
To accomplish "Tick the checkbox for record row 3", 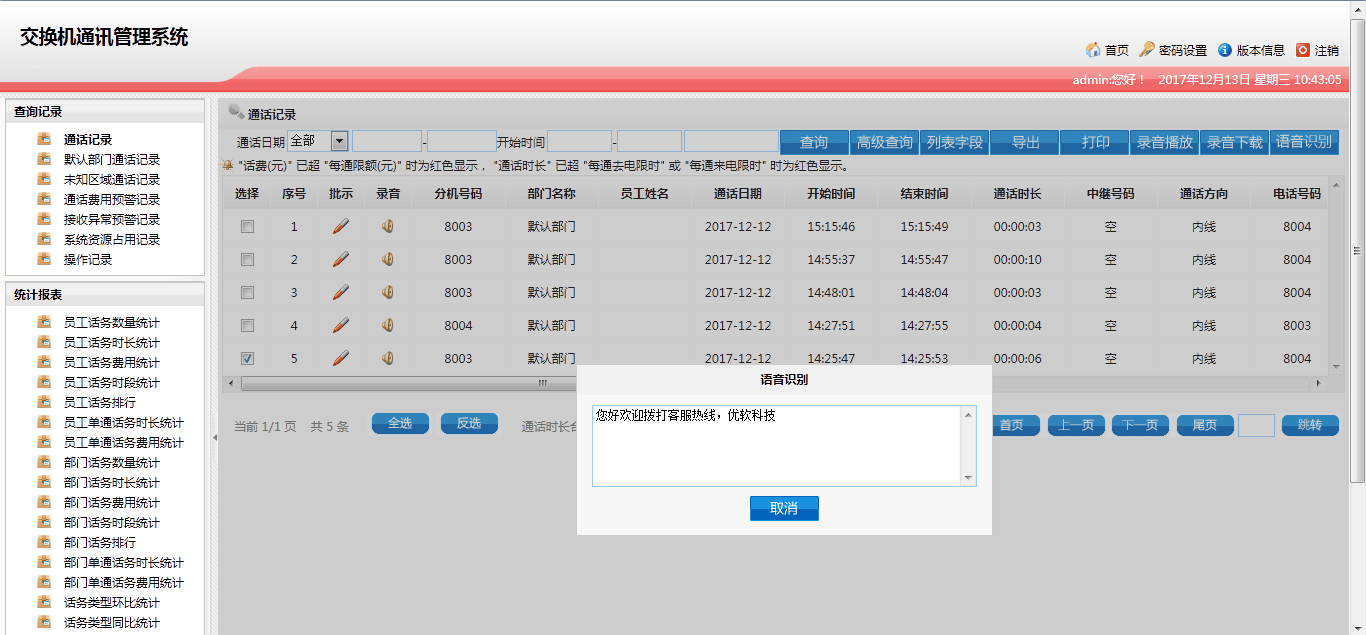I will coord(247,293).
